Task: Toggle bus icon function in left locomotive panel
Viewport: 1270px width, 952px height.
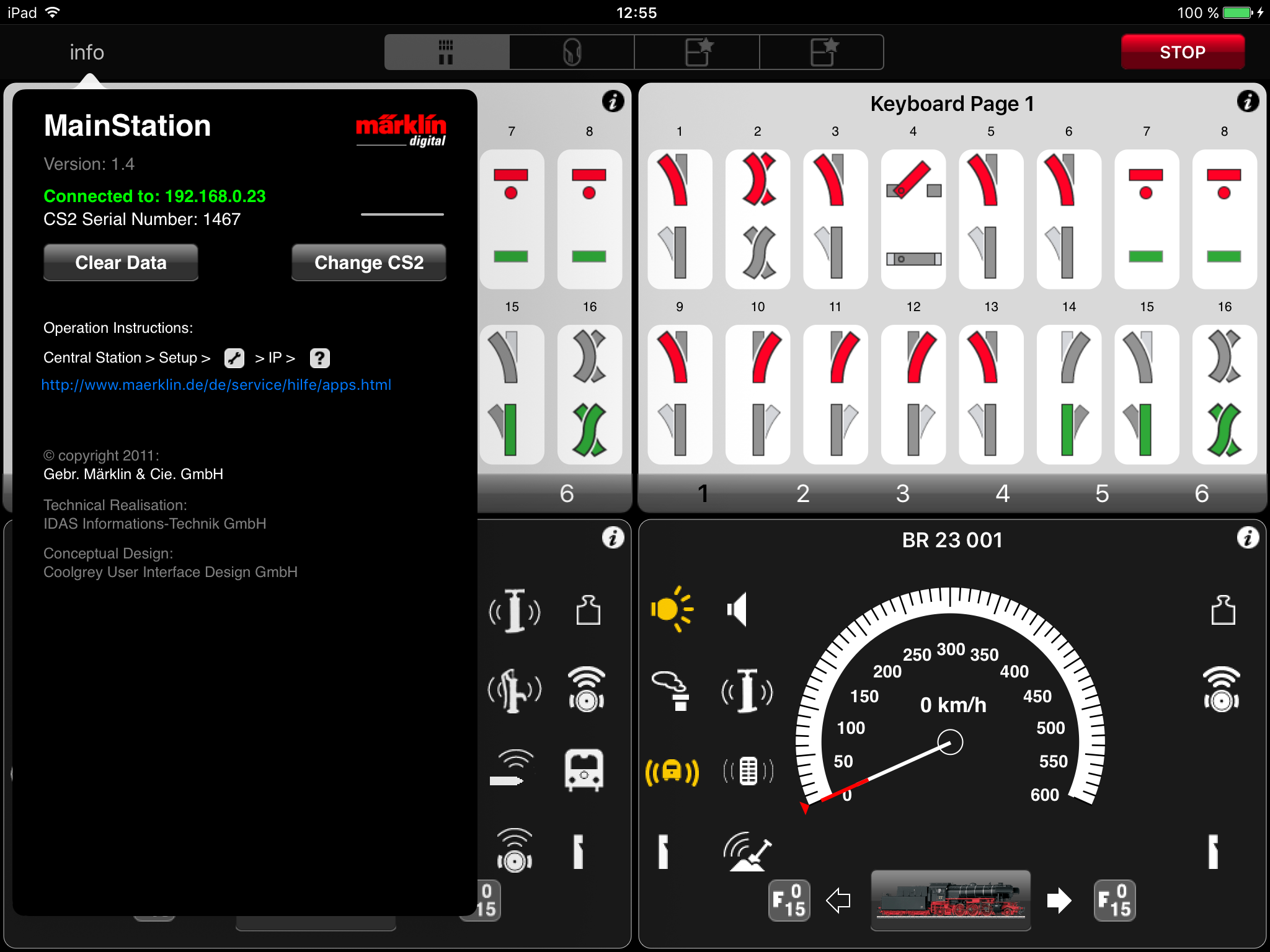Action: [x=584, y=770]
